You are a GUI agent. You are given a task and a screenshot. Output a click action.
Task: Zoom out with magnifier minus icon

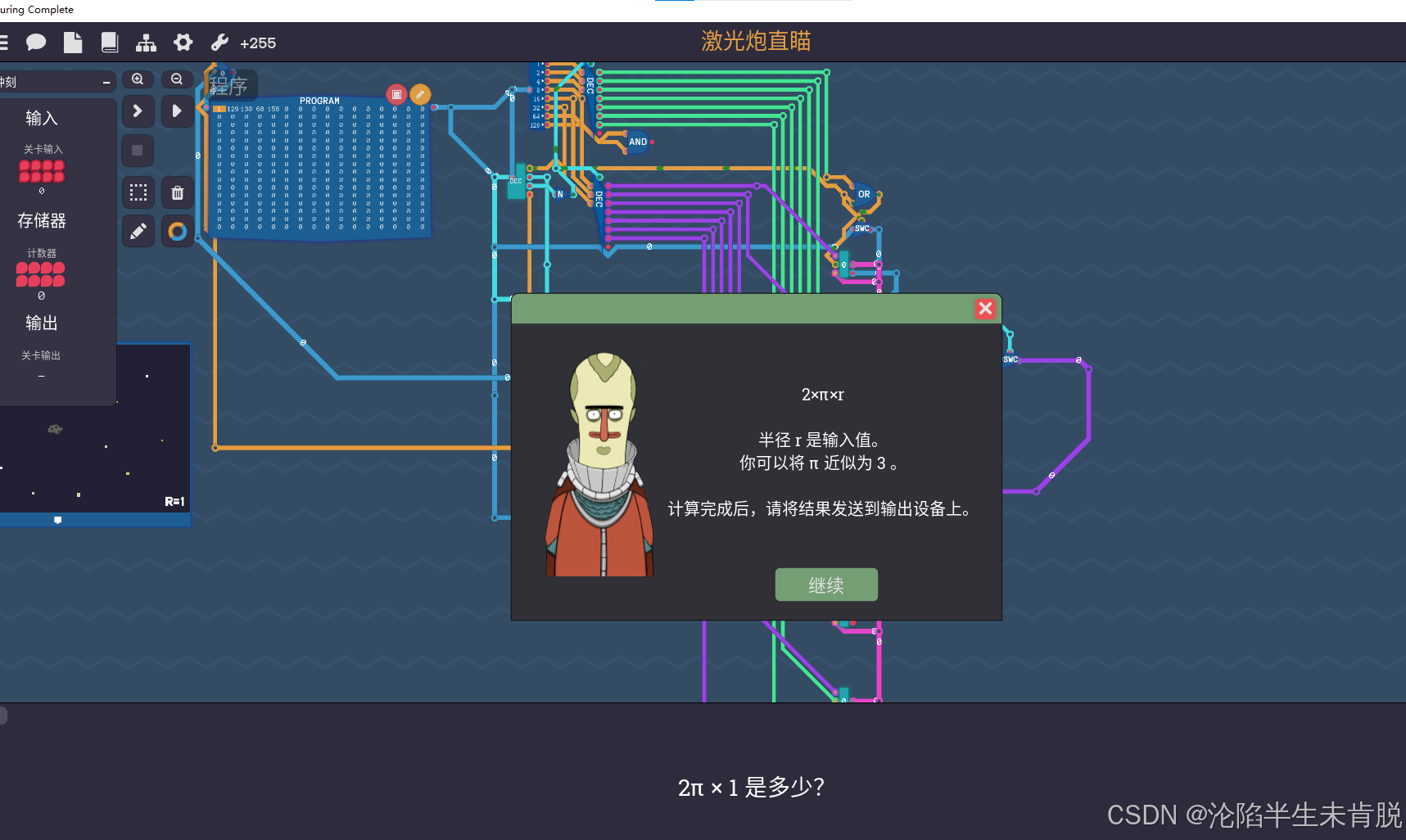[x=177, y=79]
